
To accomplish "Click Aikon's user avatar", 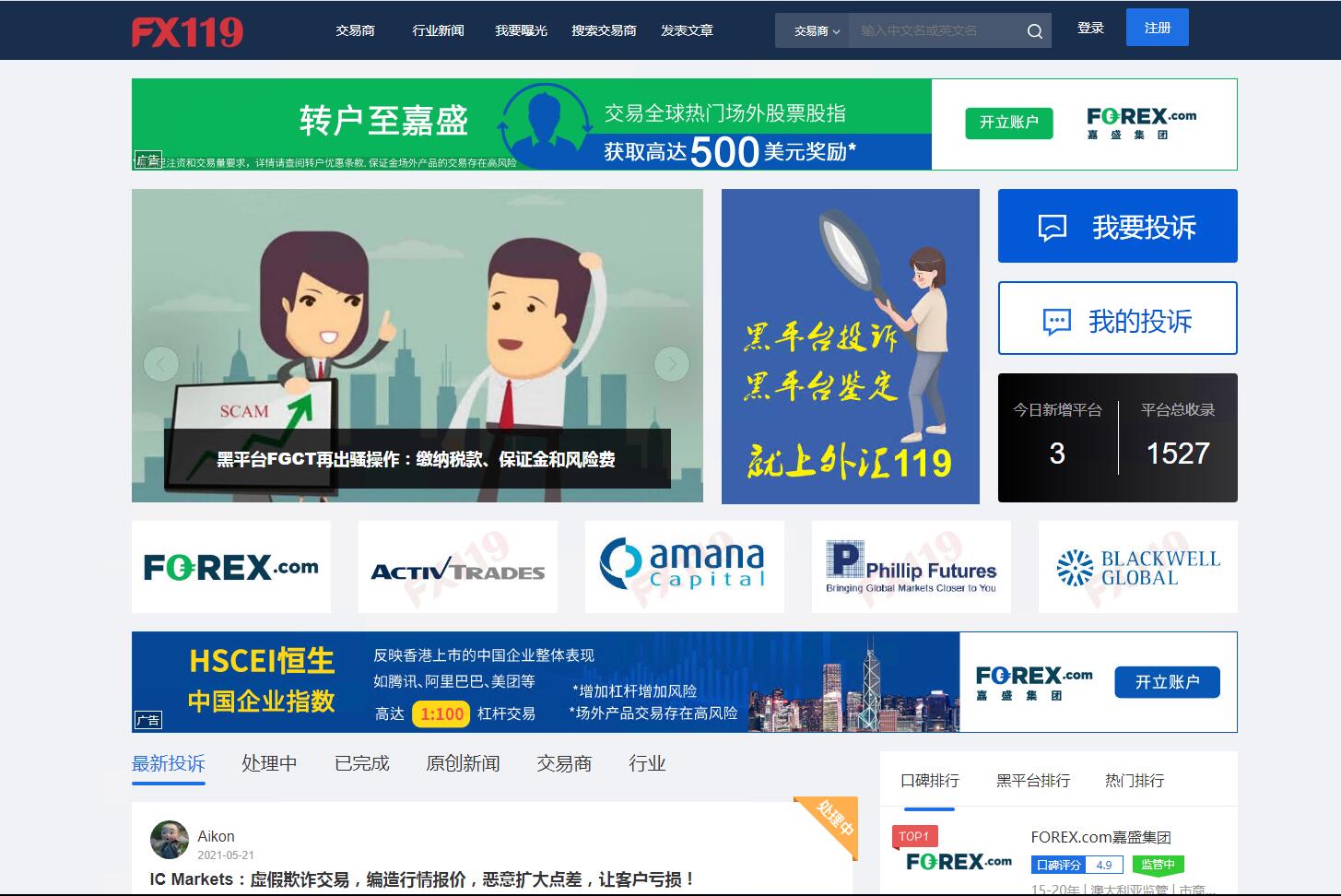I will [x=170, y=840].
